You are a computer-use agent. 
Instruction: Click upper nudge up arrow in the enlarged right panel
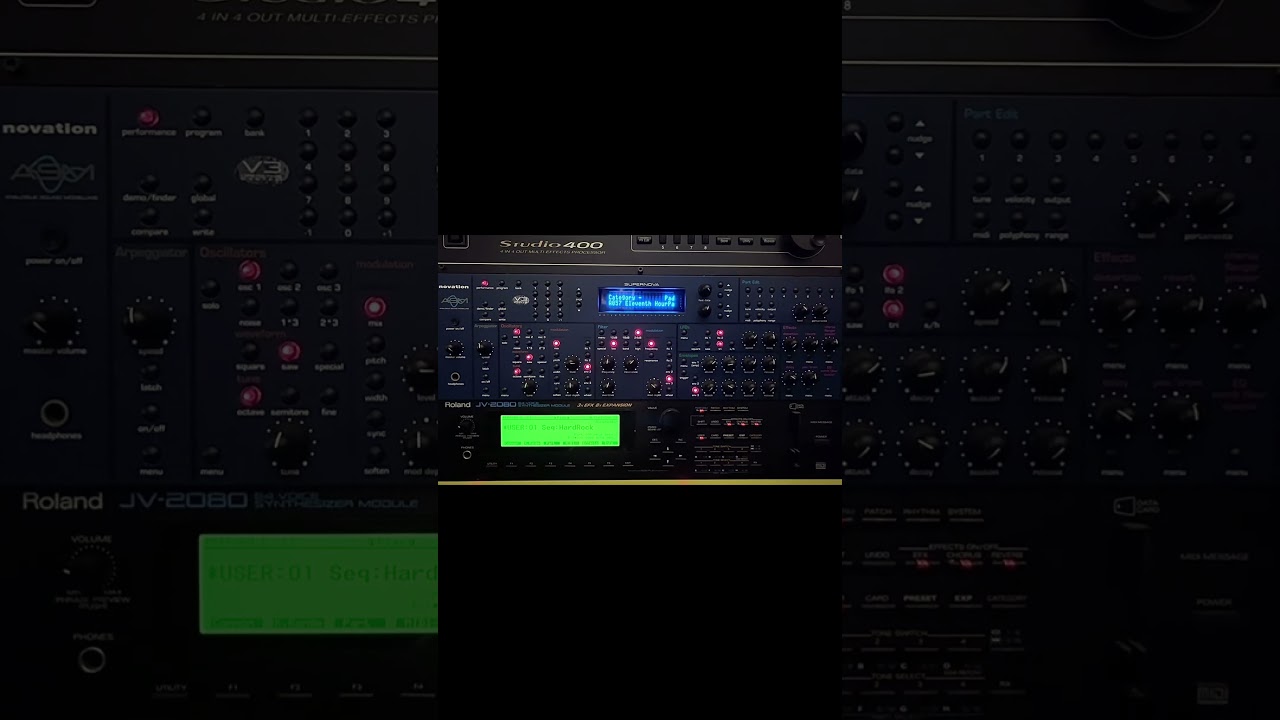point(920,124)
